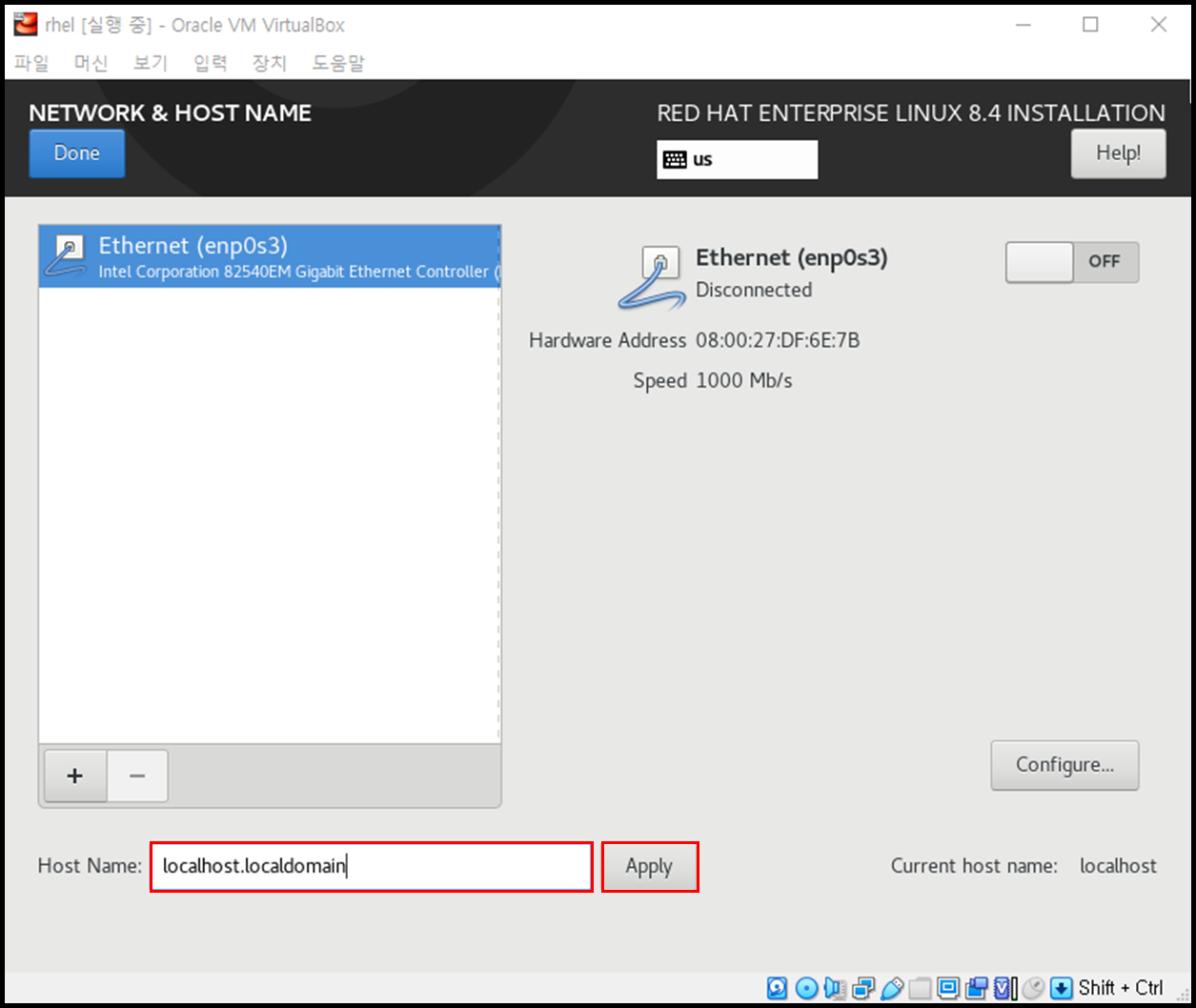1196x1008 pixels.
Task: Open the 머신 menu
Action: pos(91,64)
